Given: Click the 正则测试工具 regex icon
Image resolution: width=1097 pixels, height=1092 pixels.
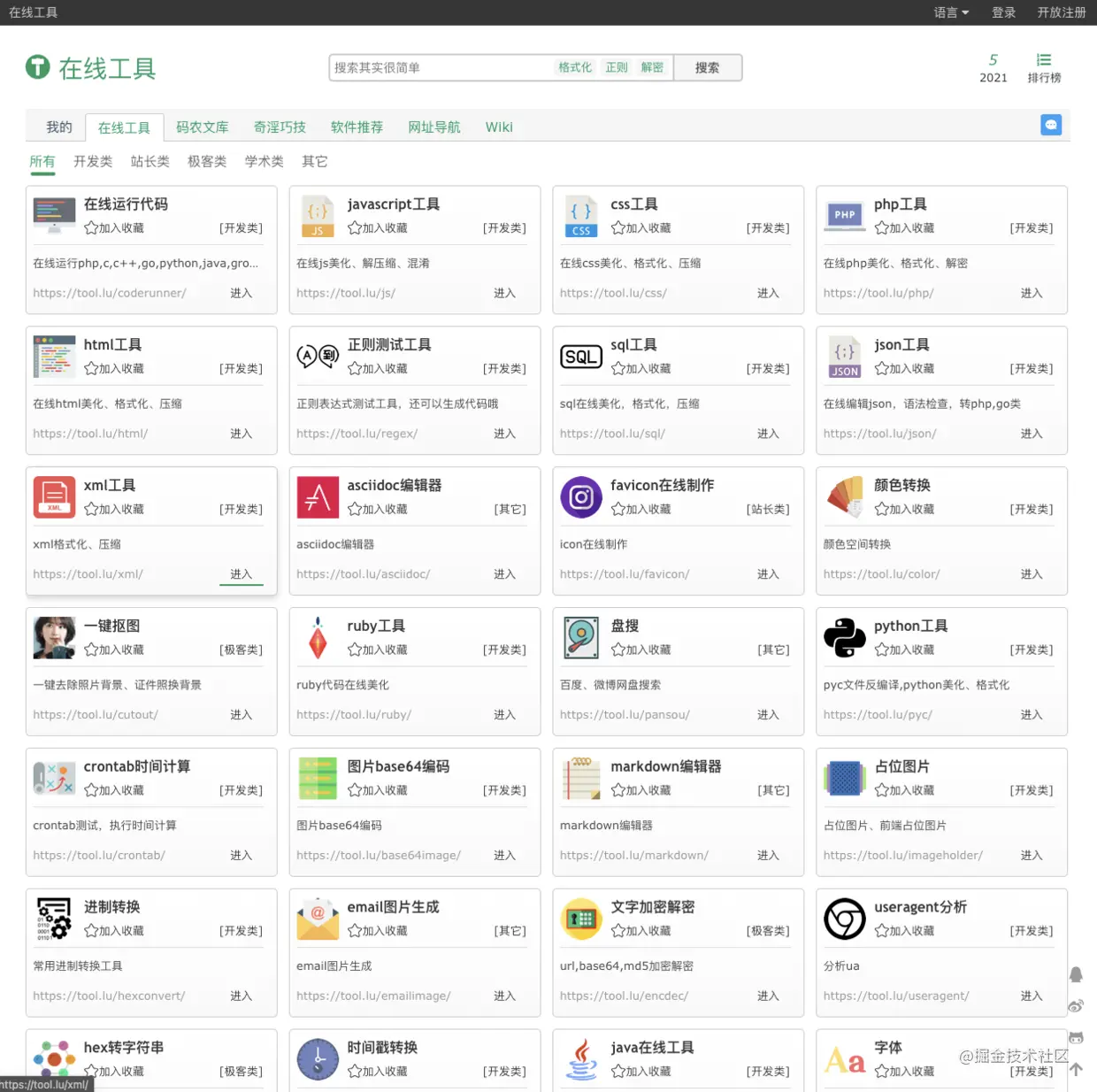Looking at the screenshot, I should click(x=318, y=356).
